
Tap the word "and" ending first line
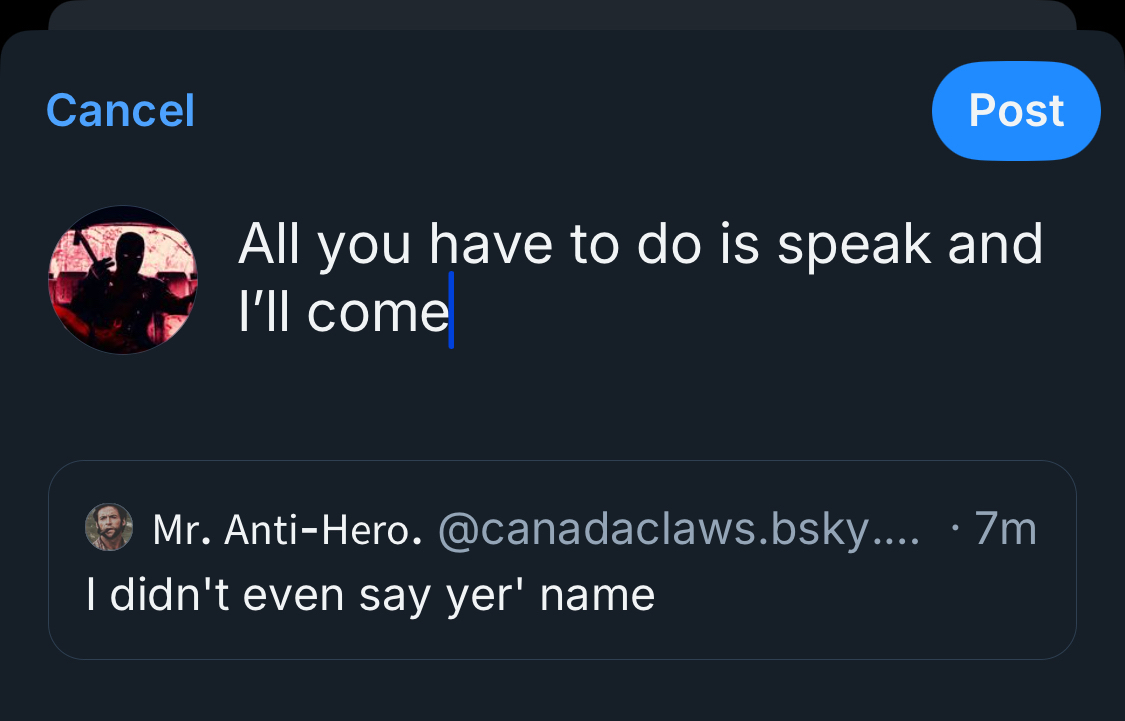point(995,245)
